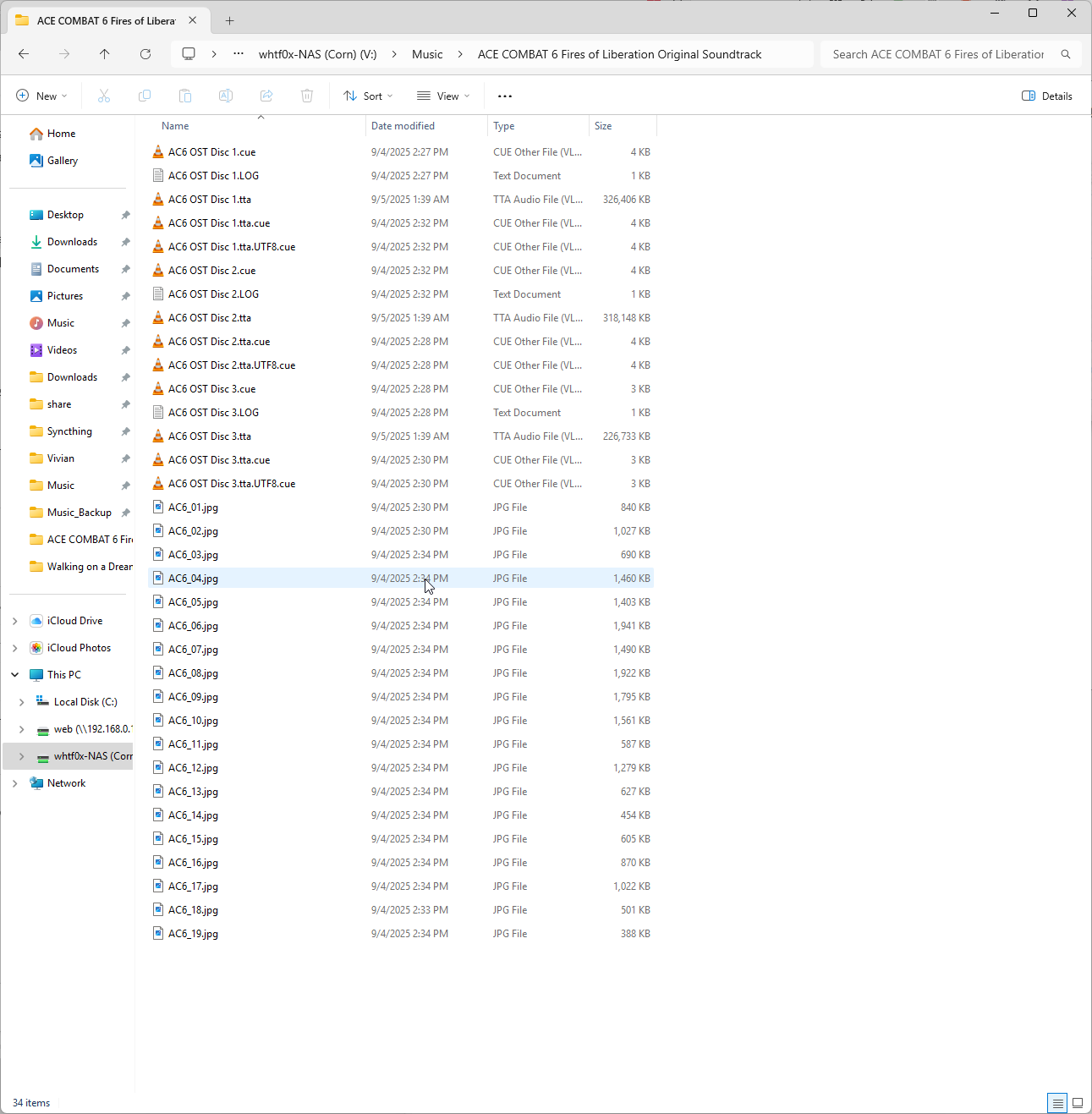The height and width of the screenshot is (1114, 1092).
Task: Open the View dropdown menu
Action: 443,96
